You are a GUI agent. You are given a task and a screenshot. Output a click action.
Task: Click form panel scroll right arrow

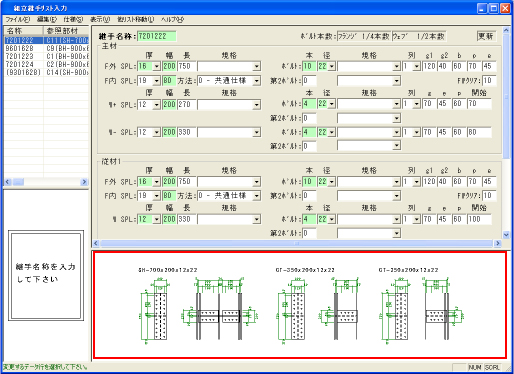coord(498,243)
